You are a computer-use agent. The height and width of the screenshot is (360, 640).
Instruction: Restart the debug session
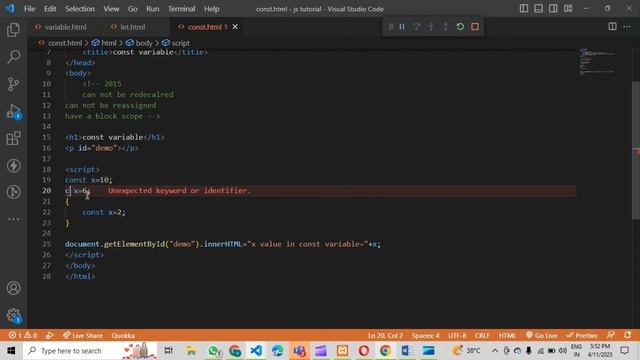[x=460, y=27]
